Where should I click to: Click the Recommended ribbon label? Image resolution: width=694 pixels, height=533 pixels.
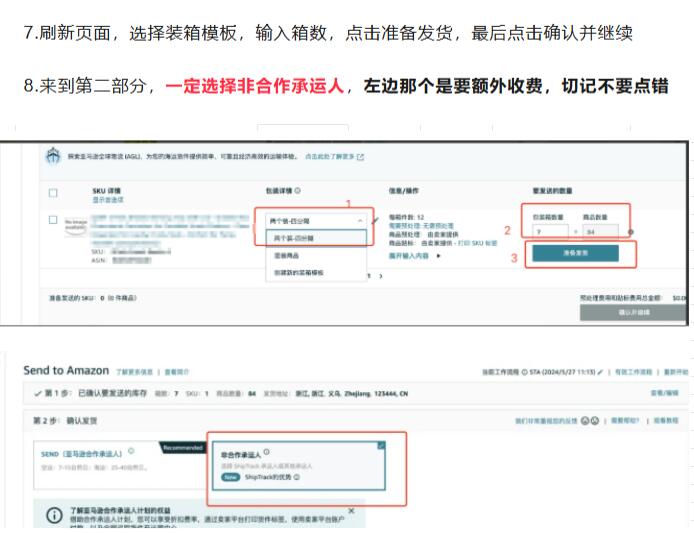183,448
